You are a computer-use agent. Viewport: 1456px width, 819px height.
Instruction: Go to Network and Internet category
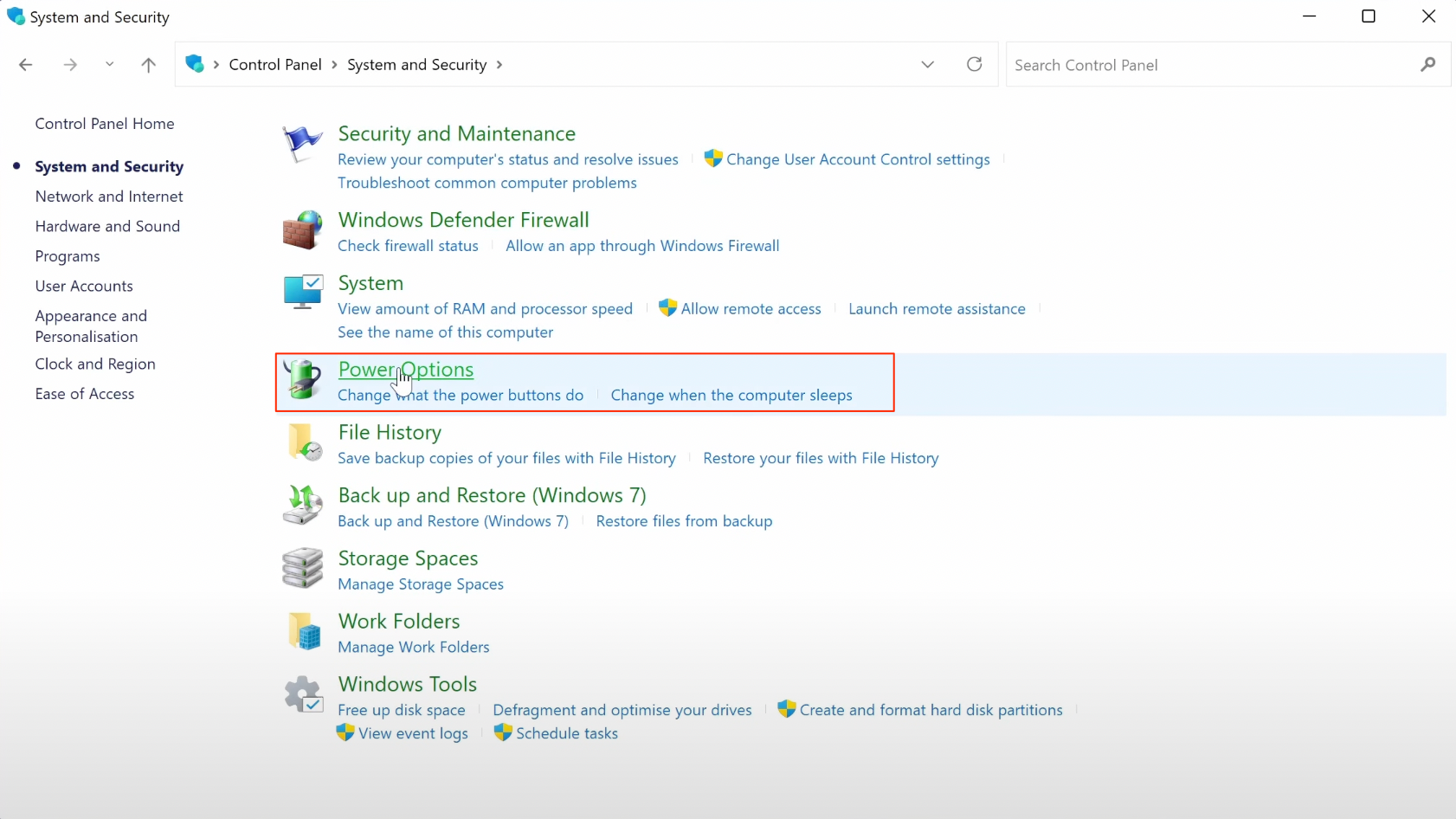109,197
